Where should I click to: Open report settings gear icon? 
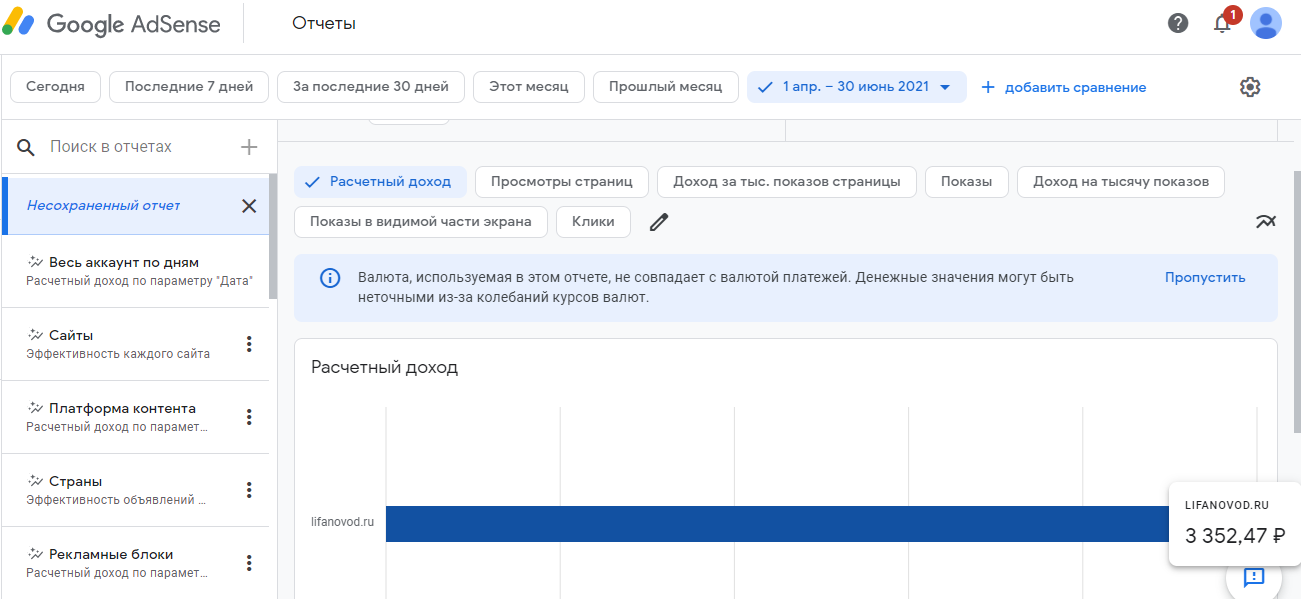pos(1250,87)
